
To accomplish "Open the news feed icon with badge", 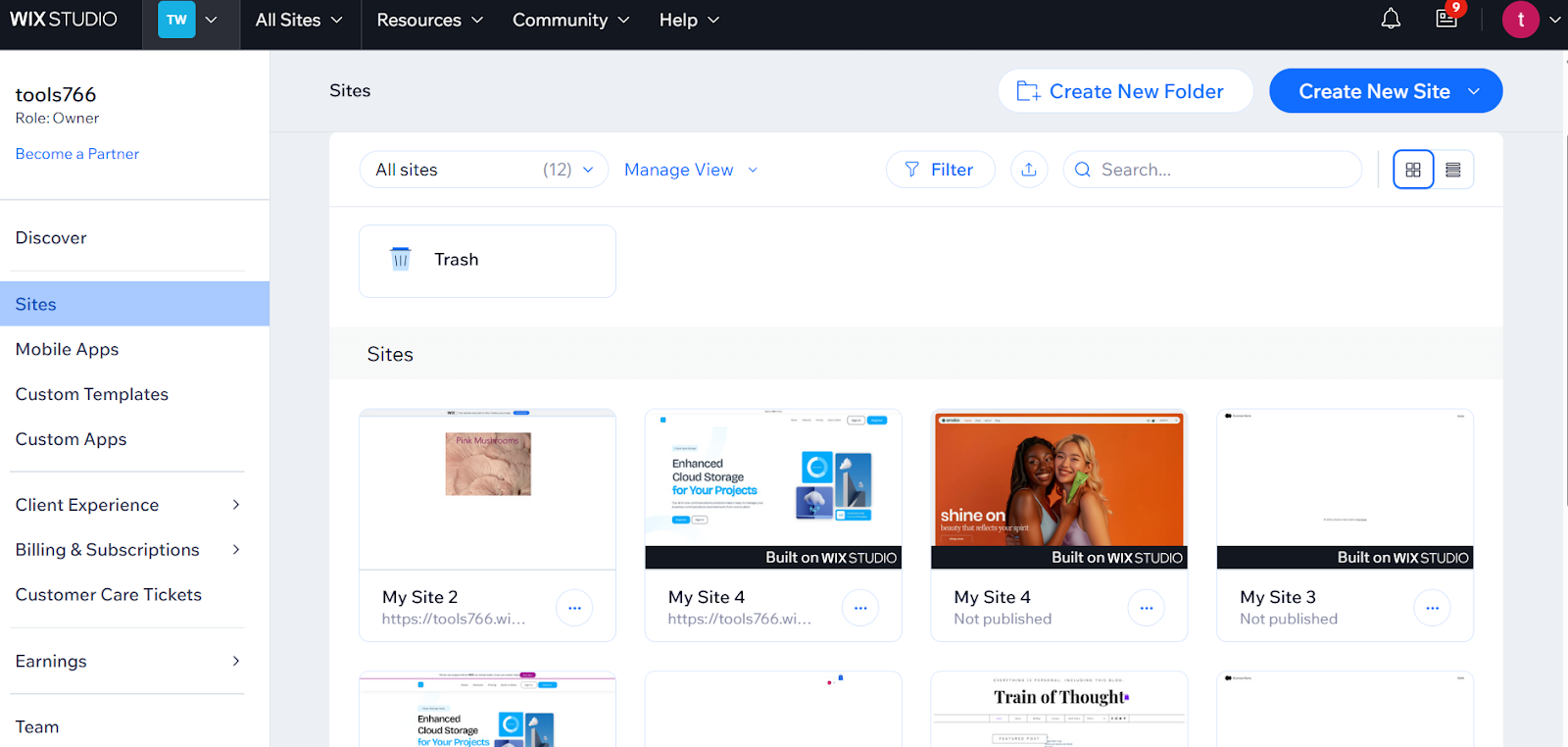I will click(x=1446, y=20).
